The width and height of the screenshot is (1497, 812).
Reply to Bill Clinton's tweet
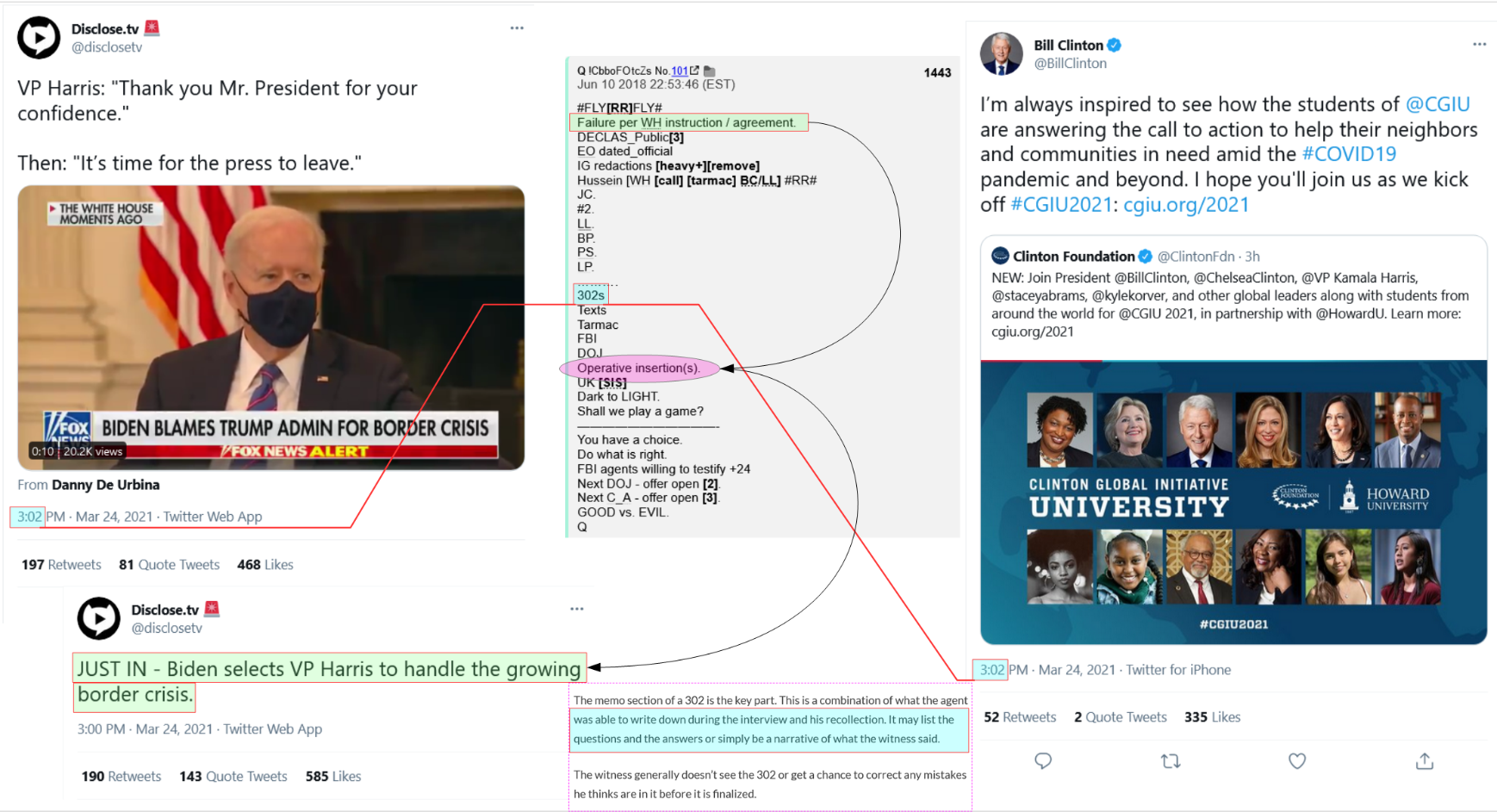point(1043,761)
